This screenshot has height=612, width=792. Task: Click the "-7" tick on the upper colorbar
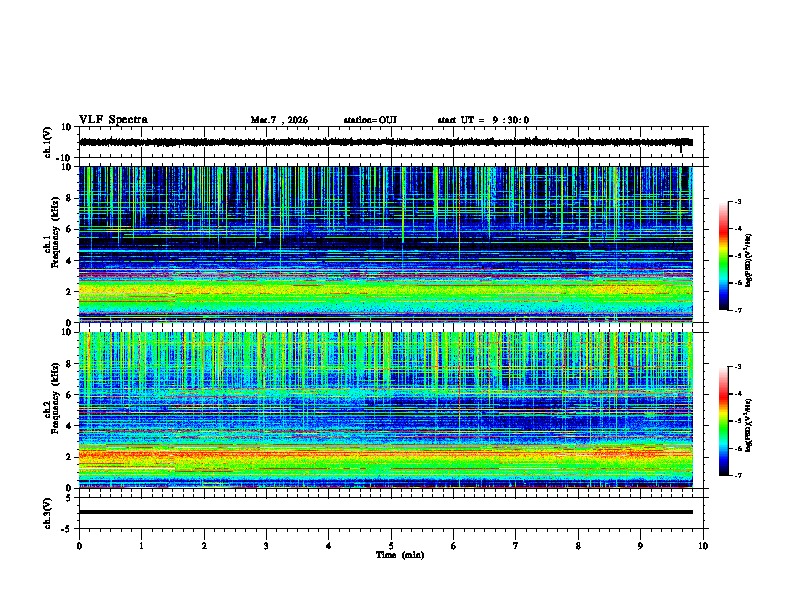tap(738, 310)
